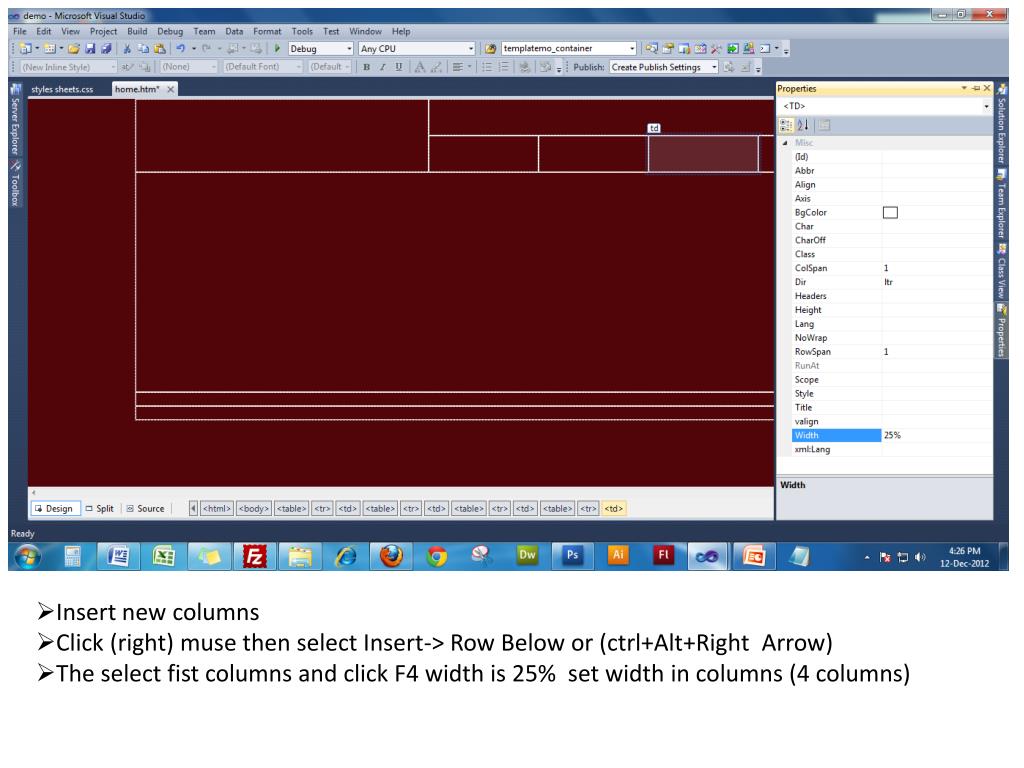Apply Italic formatting
The height and width of the screenshot is (768, 1024).
pyautogui.click(x=383, y=67)
